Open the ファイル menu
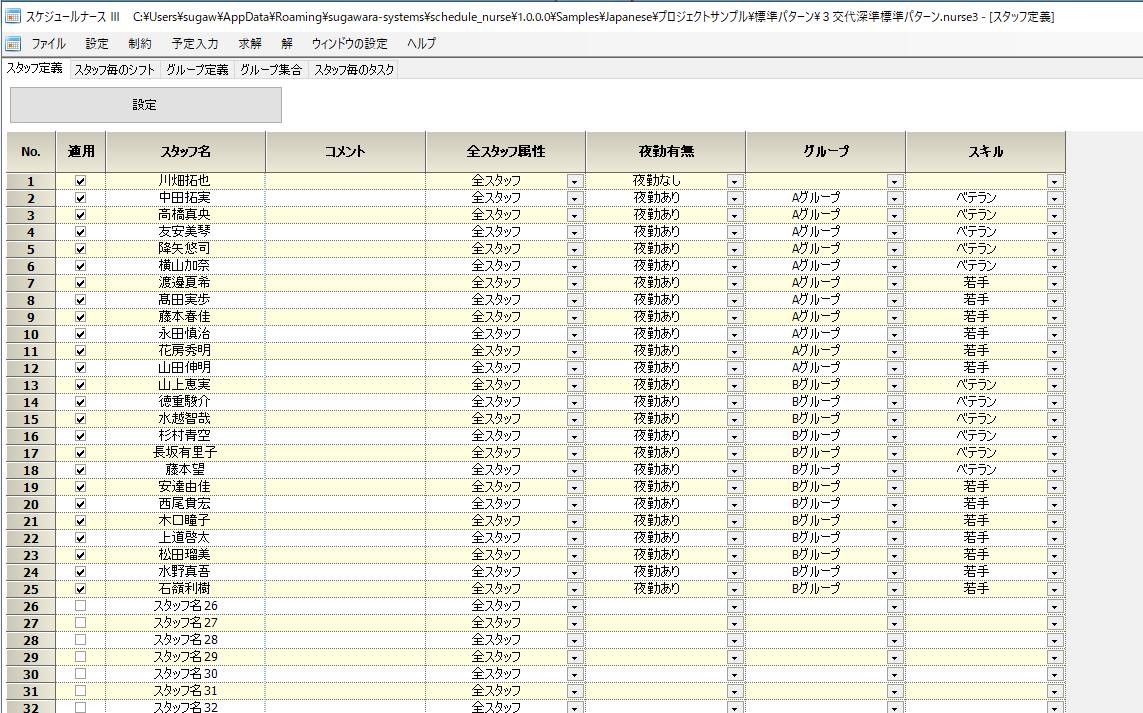 (x=48, y=44)
